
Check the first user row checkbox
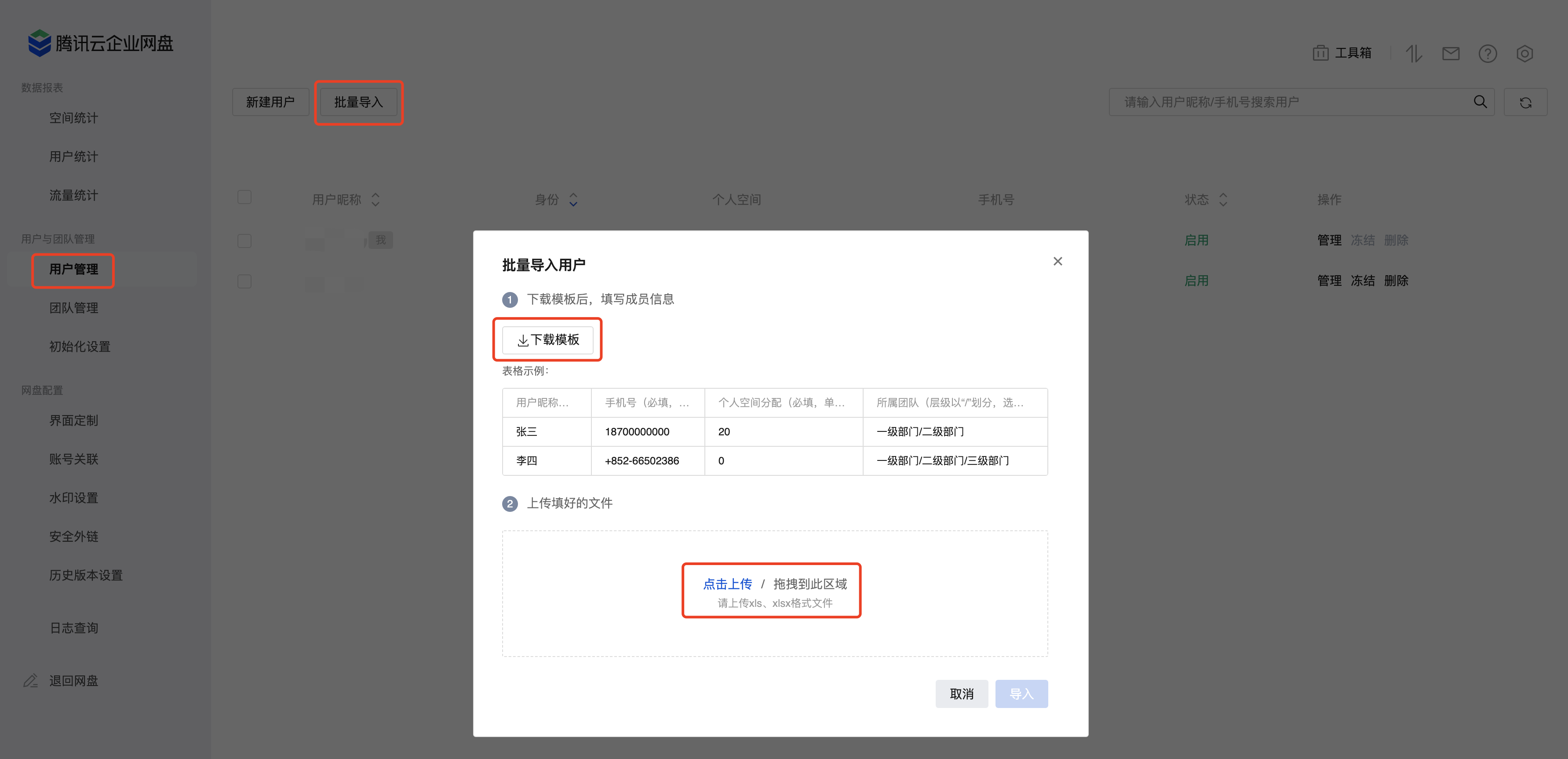[x=244, y=241]
